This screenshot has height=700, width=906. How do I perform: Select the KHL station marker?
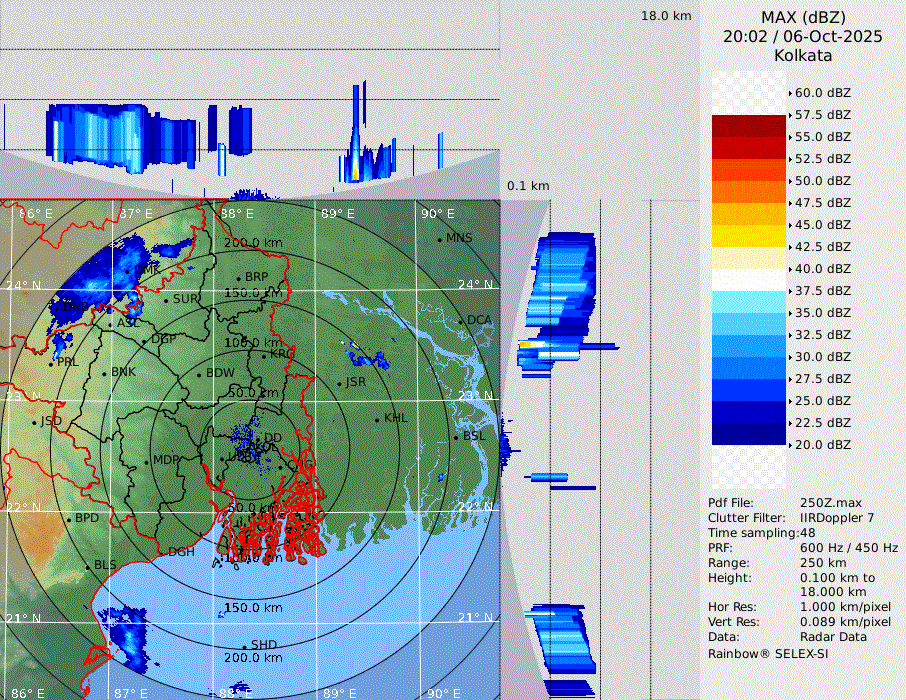(x=377, y=419)
